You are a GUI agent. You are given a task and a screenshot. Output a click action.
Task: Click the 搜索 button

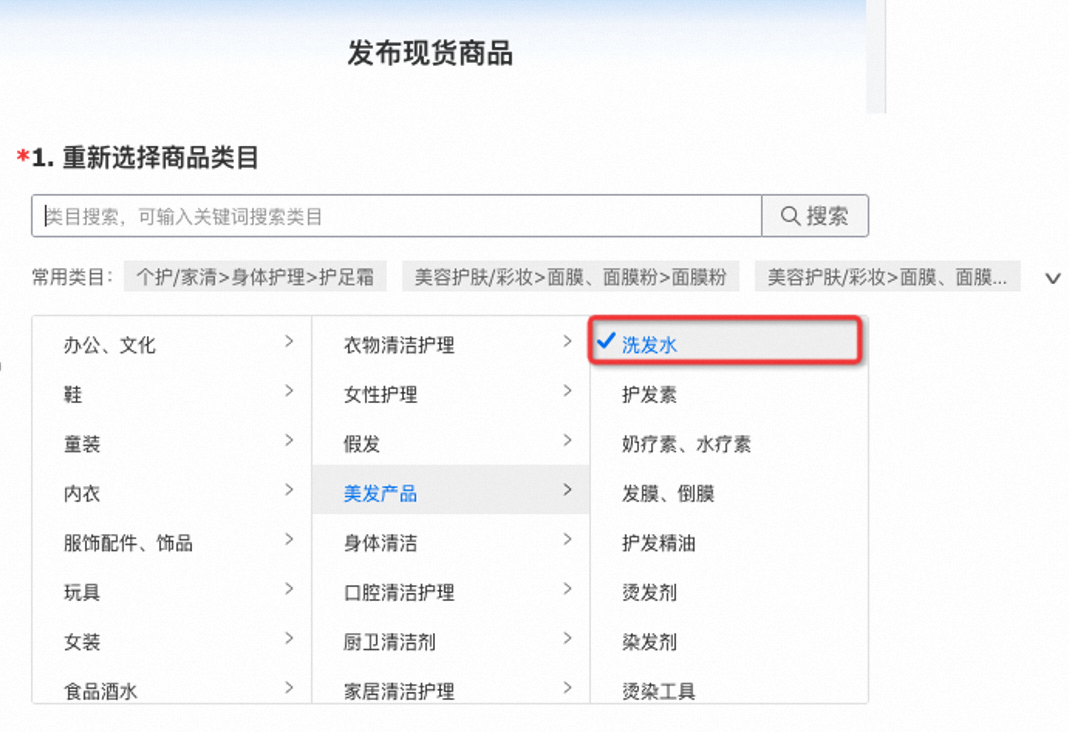[815, 216]
